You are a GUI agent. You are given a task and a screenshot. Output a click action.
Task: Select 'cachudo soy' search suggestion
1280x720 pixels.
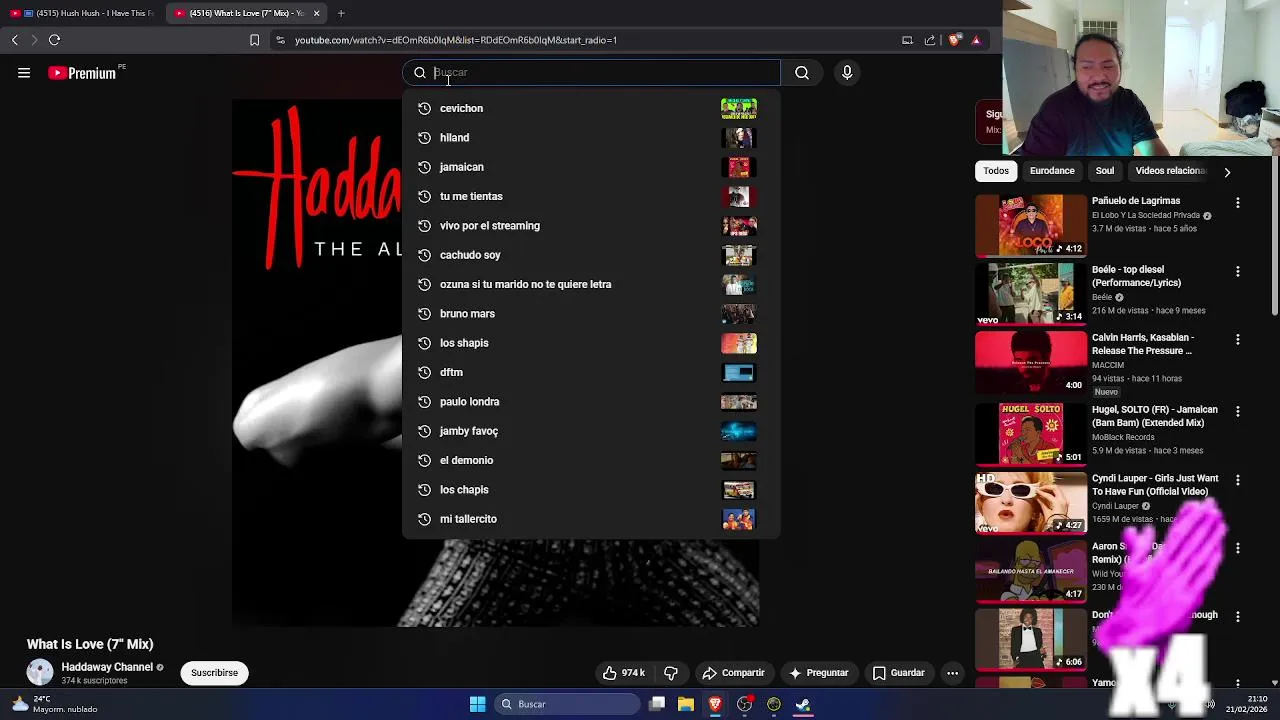[590, 255]
